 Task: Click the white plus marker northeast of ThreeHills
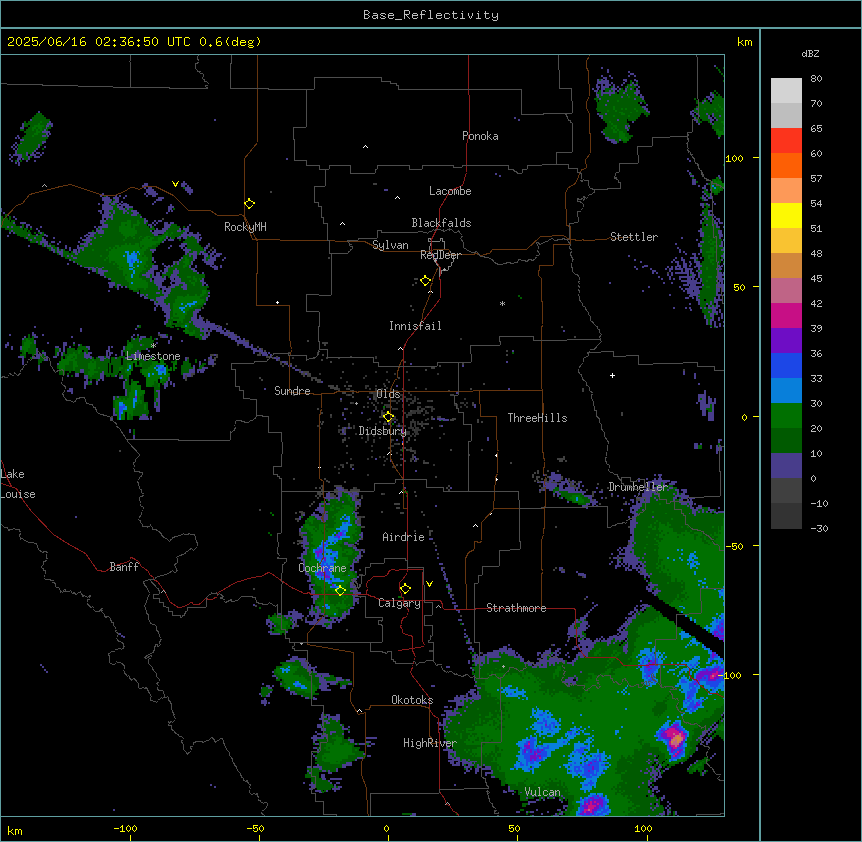click(x=612, y=375)
